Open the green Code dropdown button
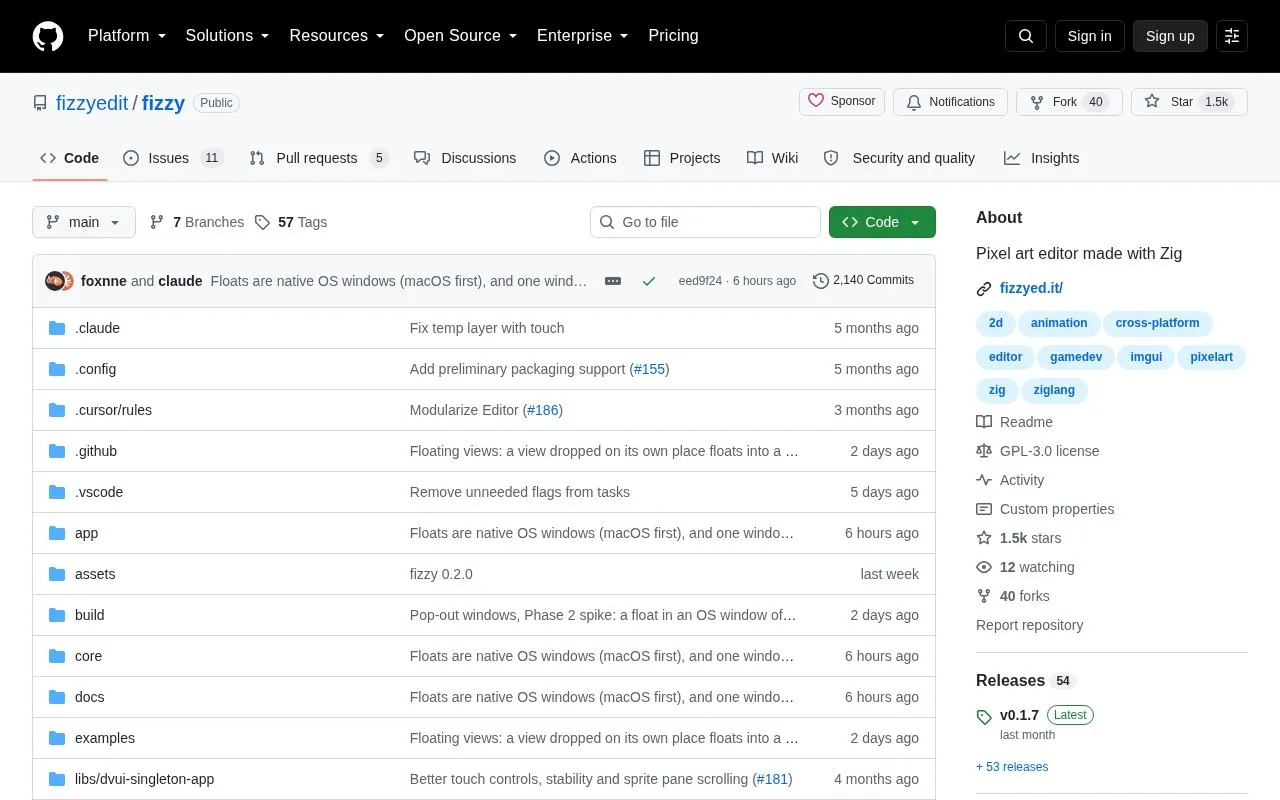This screenshot has width=1280, height=800. point(882,222)
